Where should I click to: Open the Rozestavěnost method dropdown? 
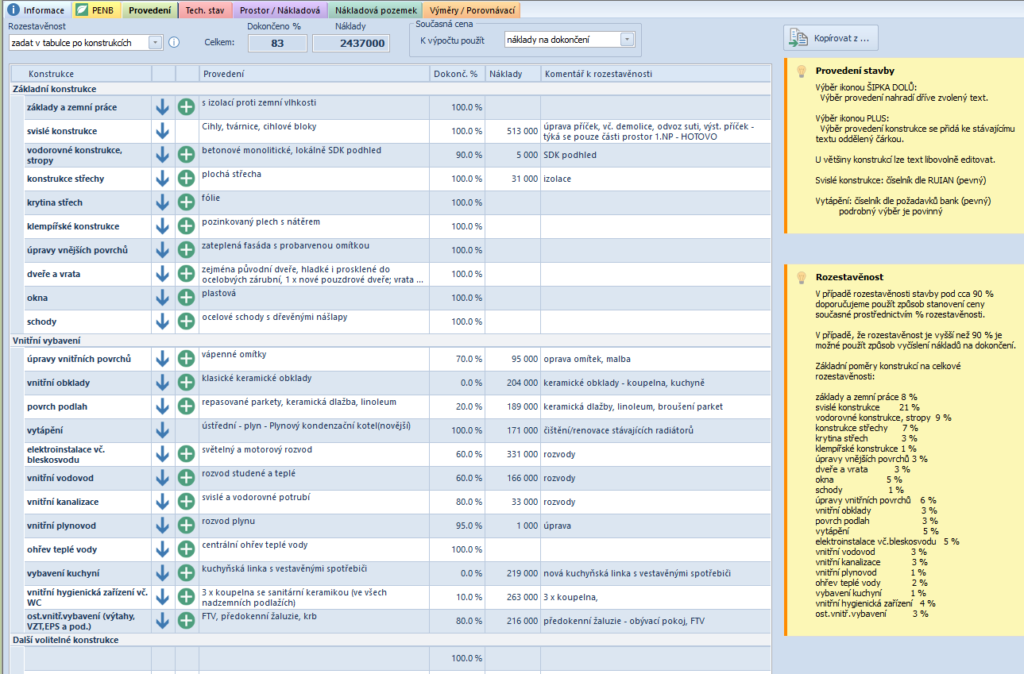[155, 42]
